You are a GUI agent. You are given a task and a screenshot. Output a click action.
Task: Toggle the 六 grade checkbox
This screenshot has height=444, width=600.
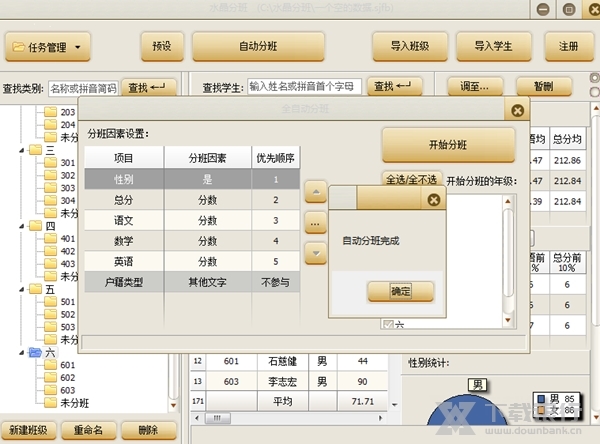click(388, 325)
